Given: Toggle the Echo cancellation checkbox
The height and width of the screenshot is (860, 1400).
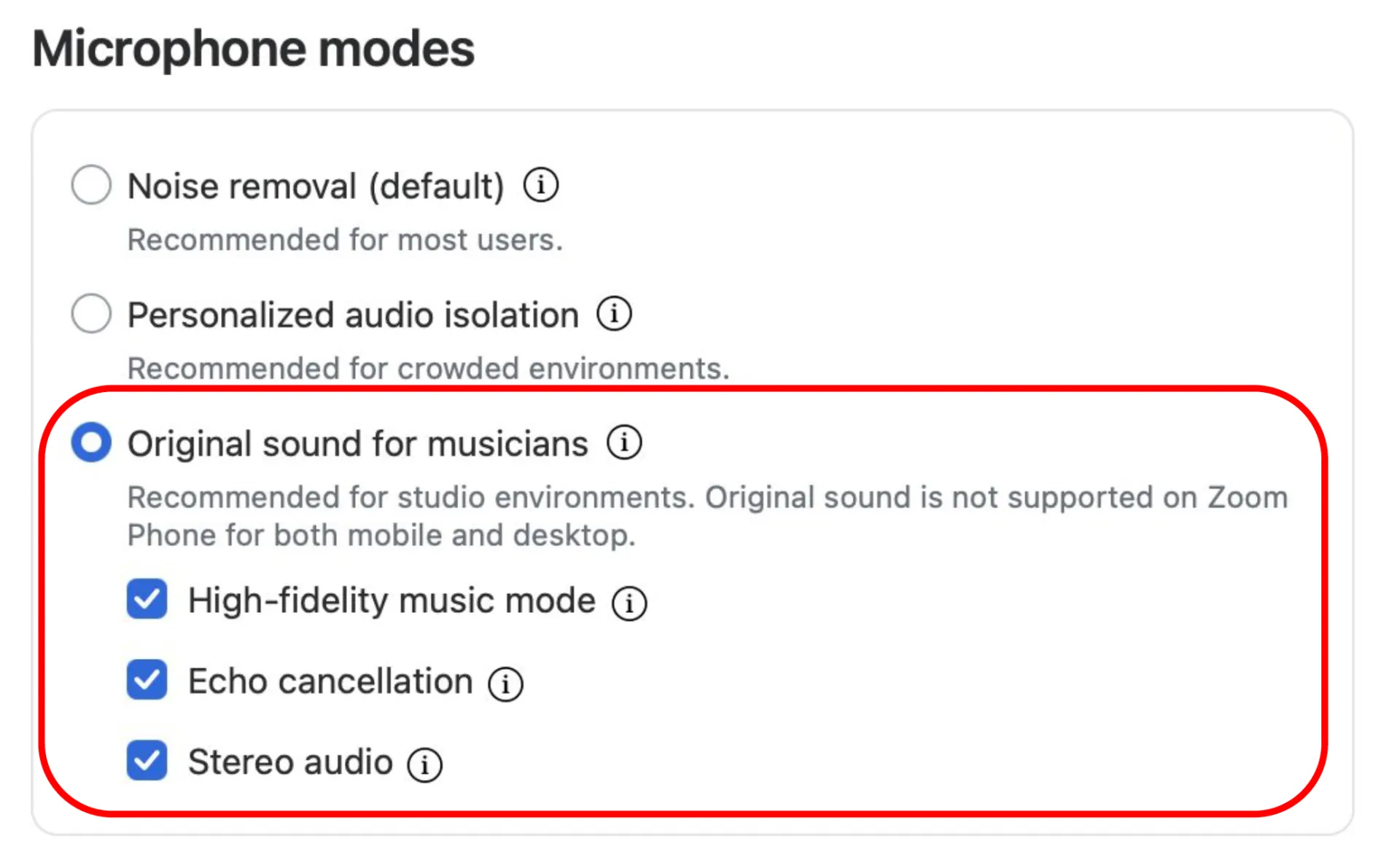Looking at the screenshot, I should [147, 680].
